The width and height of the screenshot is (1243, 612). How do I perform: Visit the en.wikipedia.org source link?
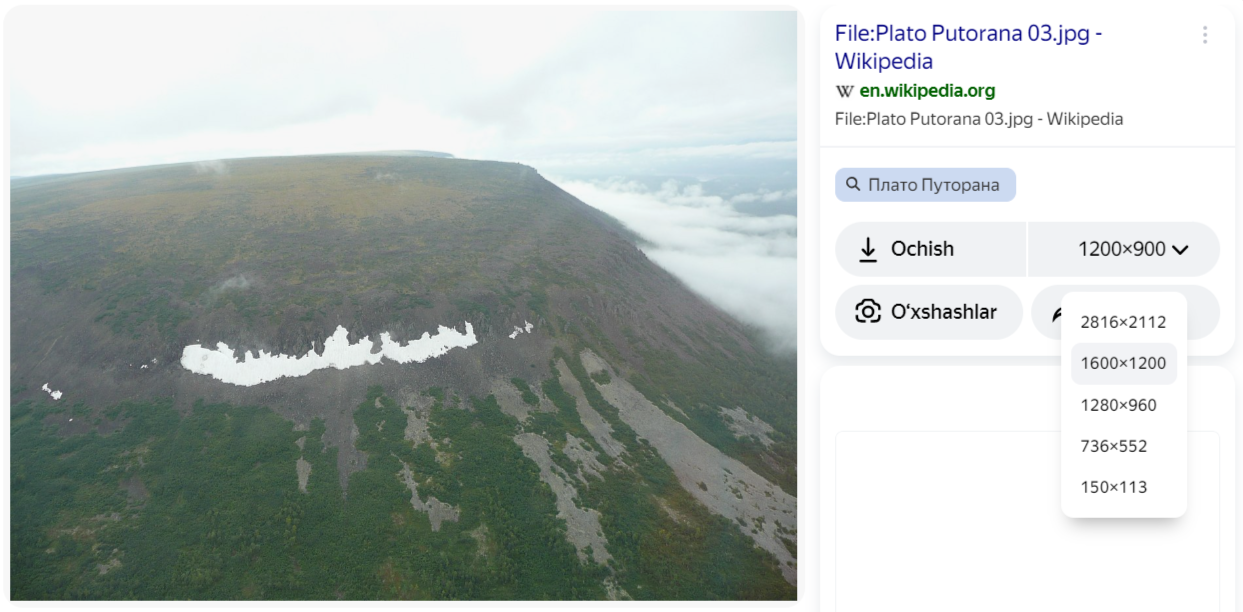(927, 91)
